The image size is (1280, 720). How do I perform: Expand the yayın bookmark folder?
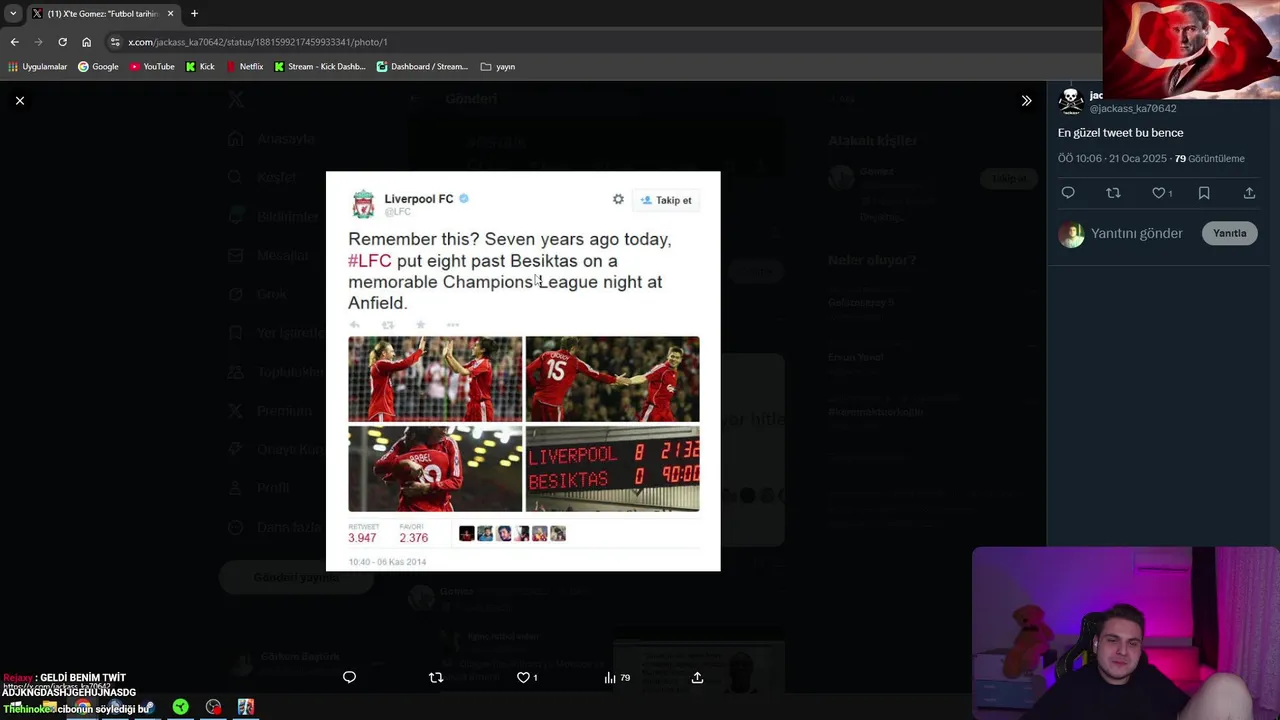(x=498, y=67)
